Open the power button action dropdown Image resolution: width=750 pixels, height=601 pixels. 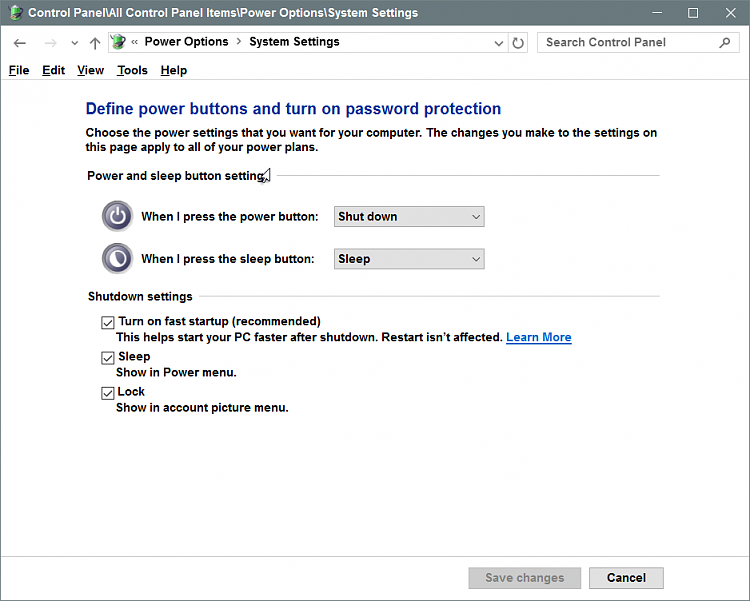(x=409, y=217)
